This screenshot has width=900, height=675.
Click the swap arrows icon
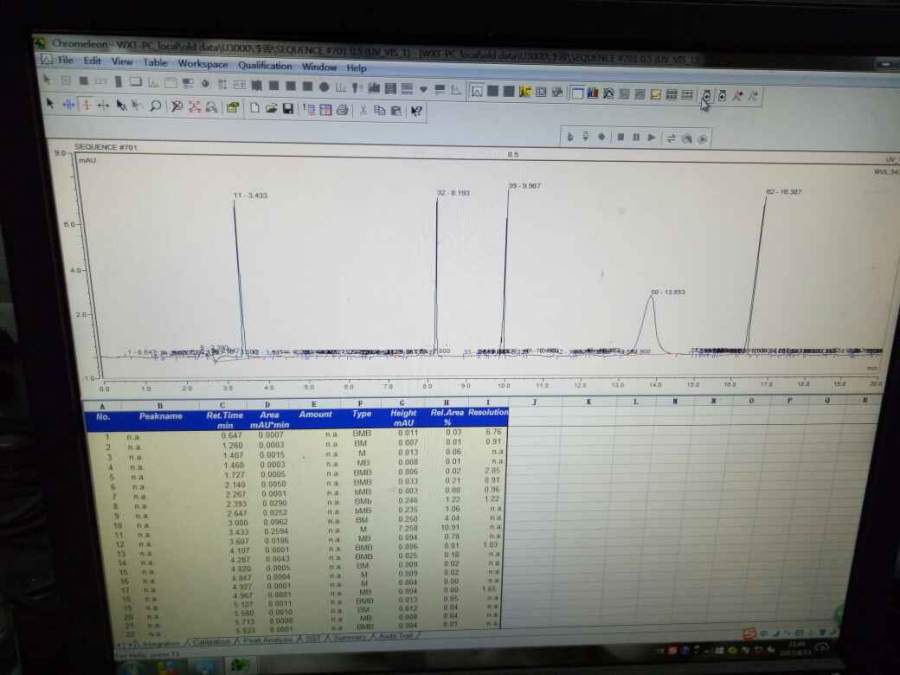670,138
